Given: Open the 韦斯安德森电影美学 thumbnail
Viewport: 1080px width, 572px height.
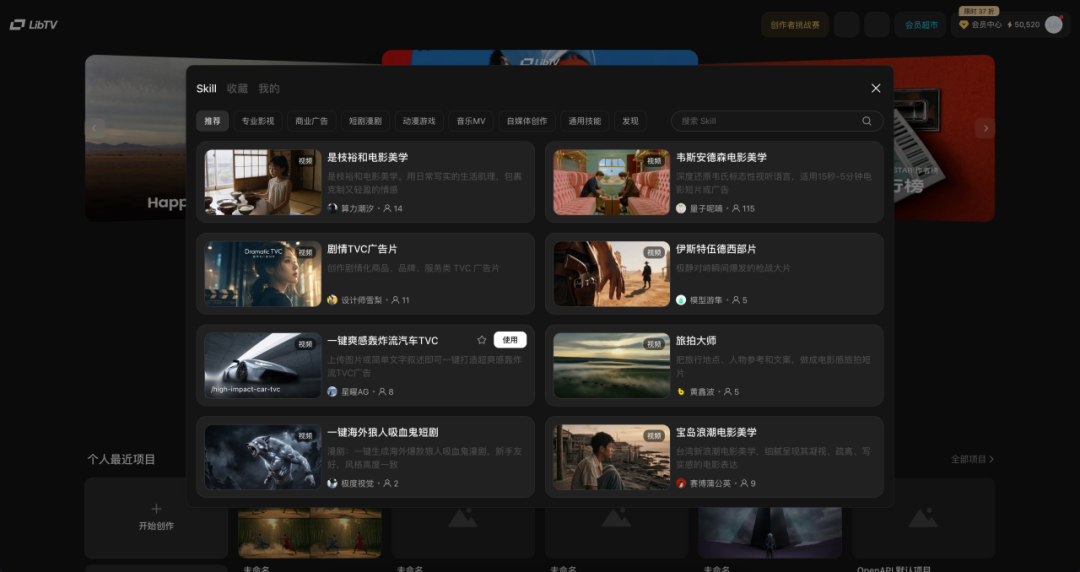Looking at the screenshot, I should point(612,182).
